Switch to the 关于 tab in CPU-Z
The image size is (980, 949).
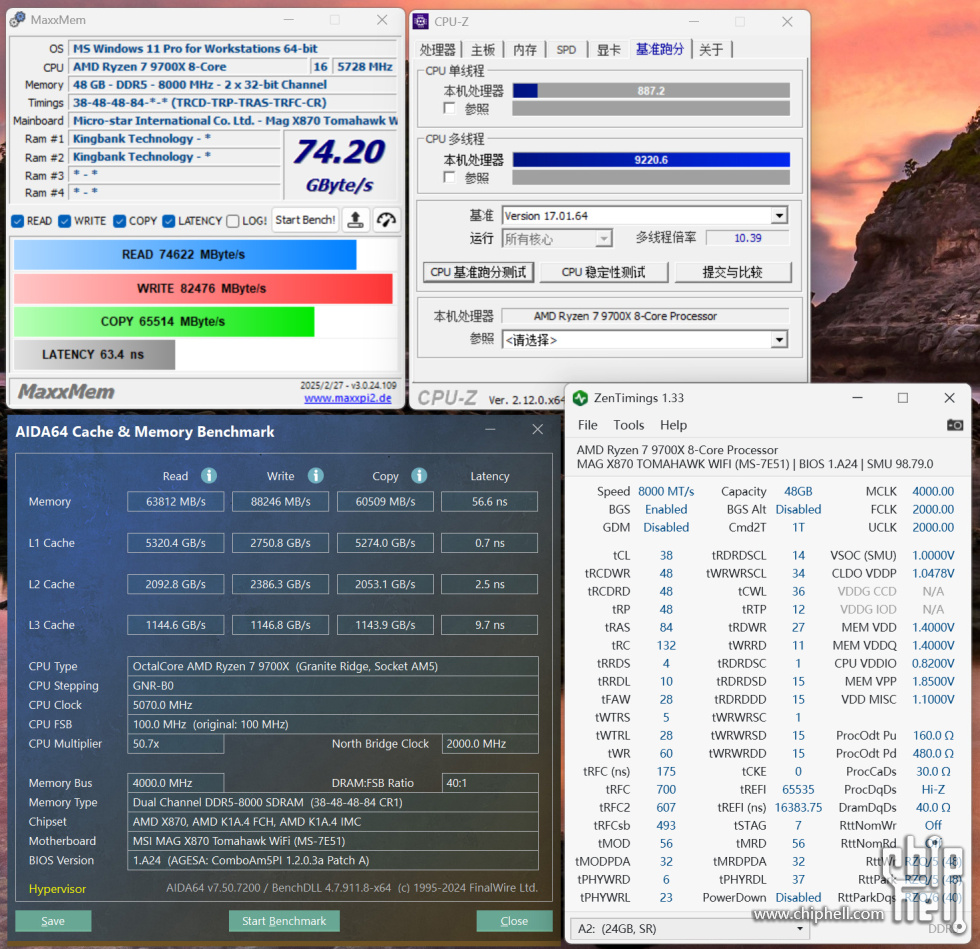coord(711,49)
